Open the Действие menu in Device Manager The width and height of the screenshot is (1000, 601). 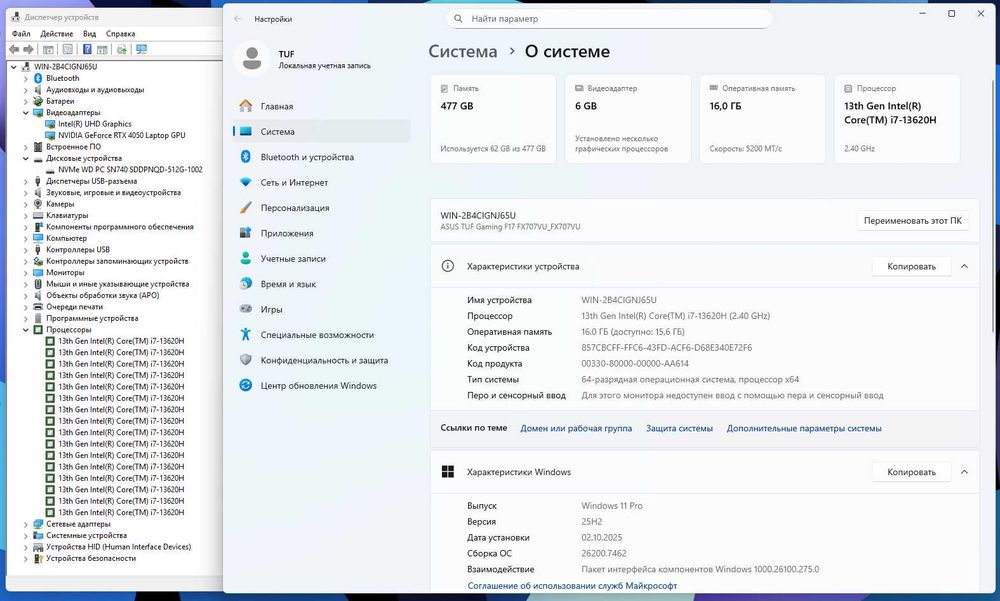coord(57,33)
